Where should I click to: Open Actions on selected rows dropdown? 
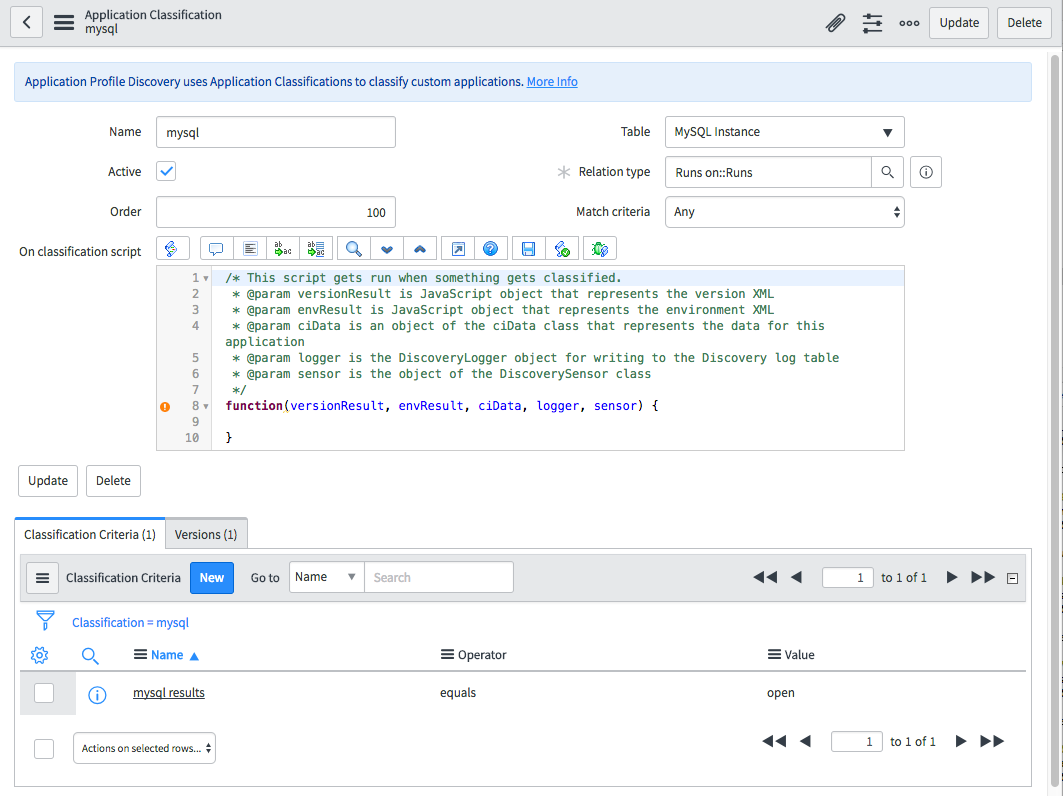[x=144, y=748]
